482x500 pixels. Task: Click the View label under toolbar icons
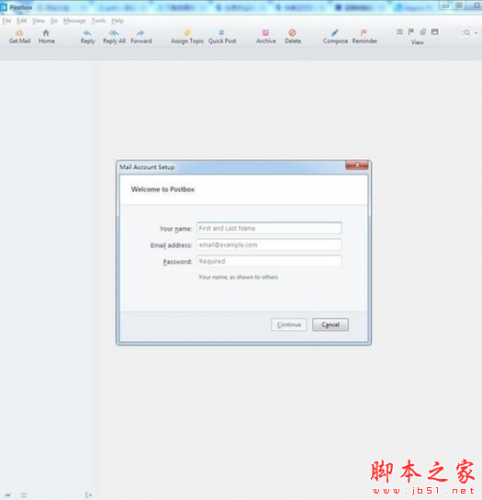click(x=417, y=42)
